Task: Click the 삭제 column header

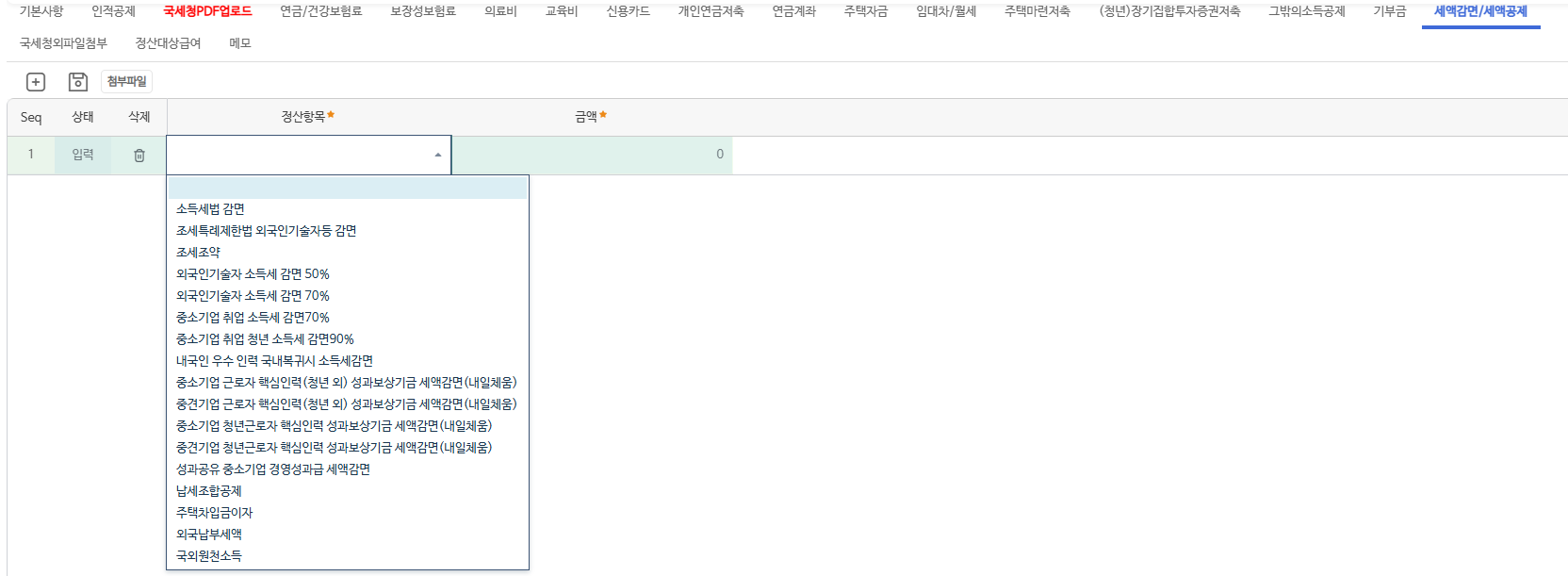Action: (x=139, y=117)
